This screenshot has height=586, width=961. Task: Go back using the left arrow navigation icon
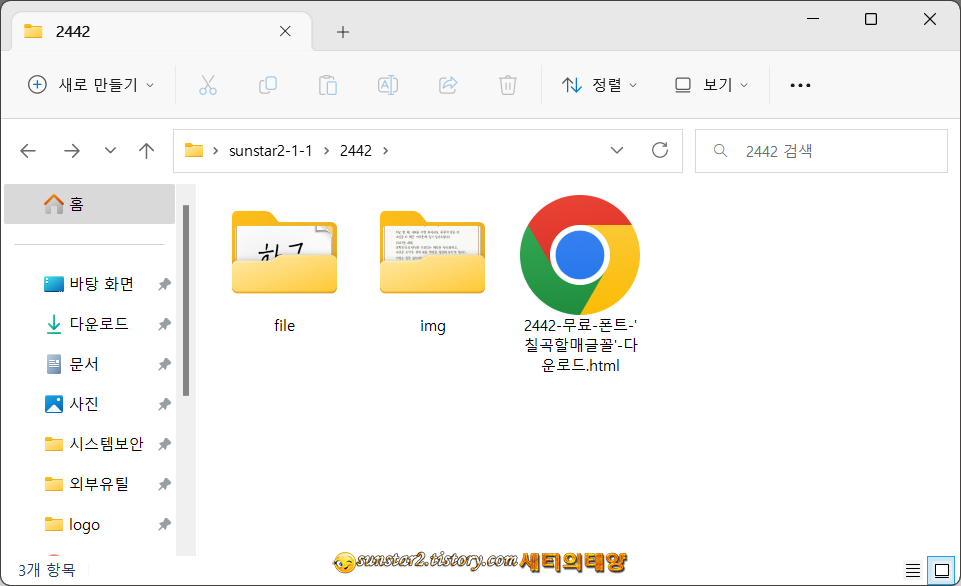click(x=27, y=150)
